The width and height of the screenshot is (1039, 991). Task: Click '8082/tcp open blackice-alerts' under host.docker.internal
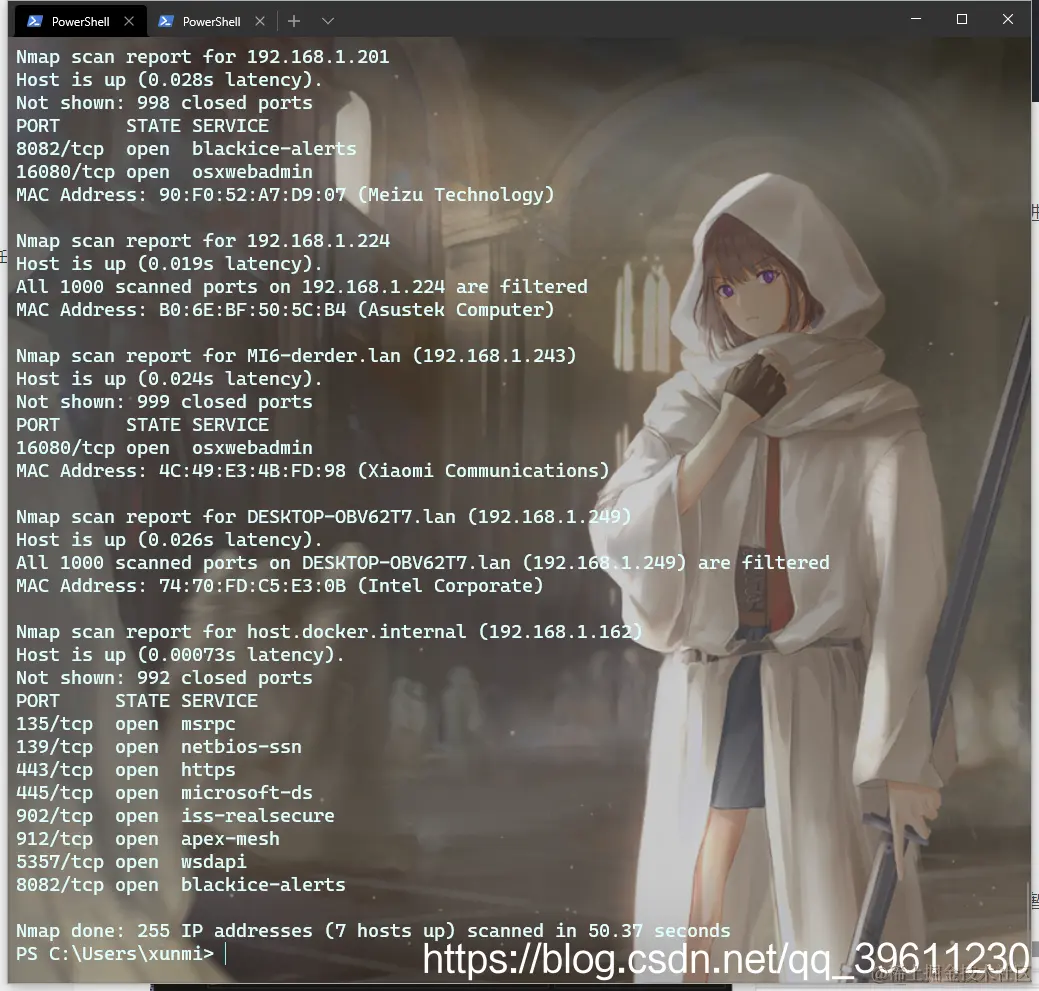point(181,885)
